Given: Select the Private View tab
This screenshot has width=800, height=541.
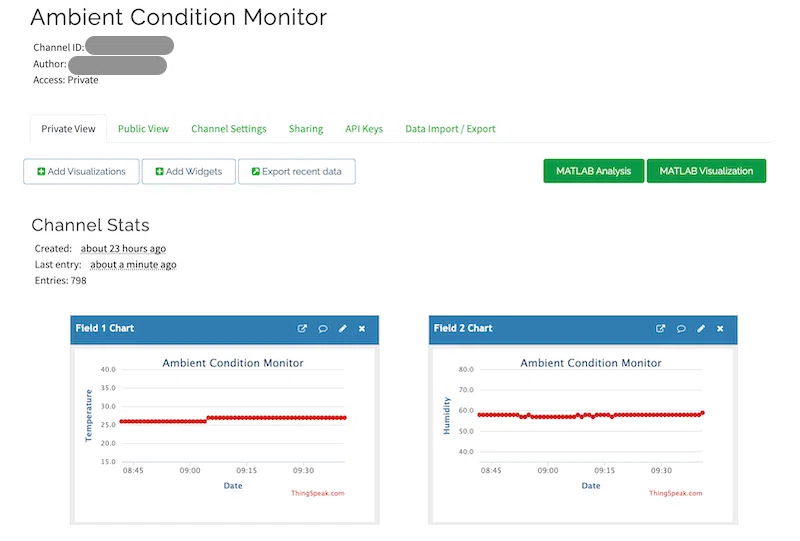Looking at the screenshot, I should click(x=68, y=129).
